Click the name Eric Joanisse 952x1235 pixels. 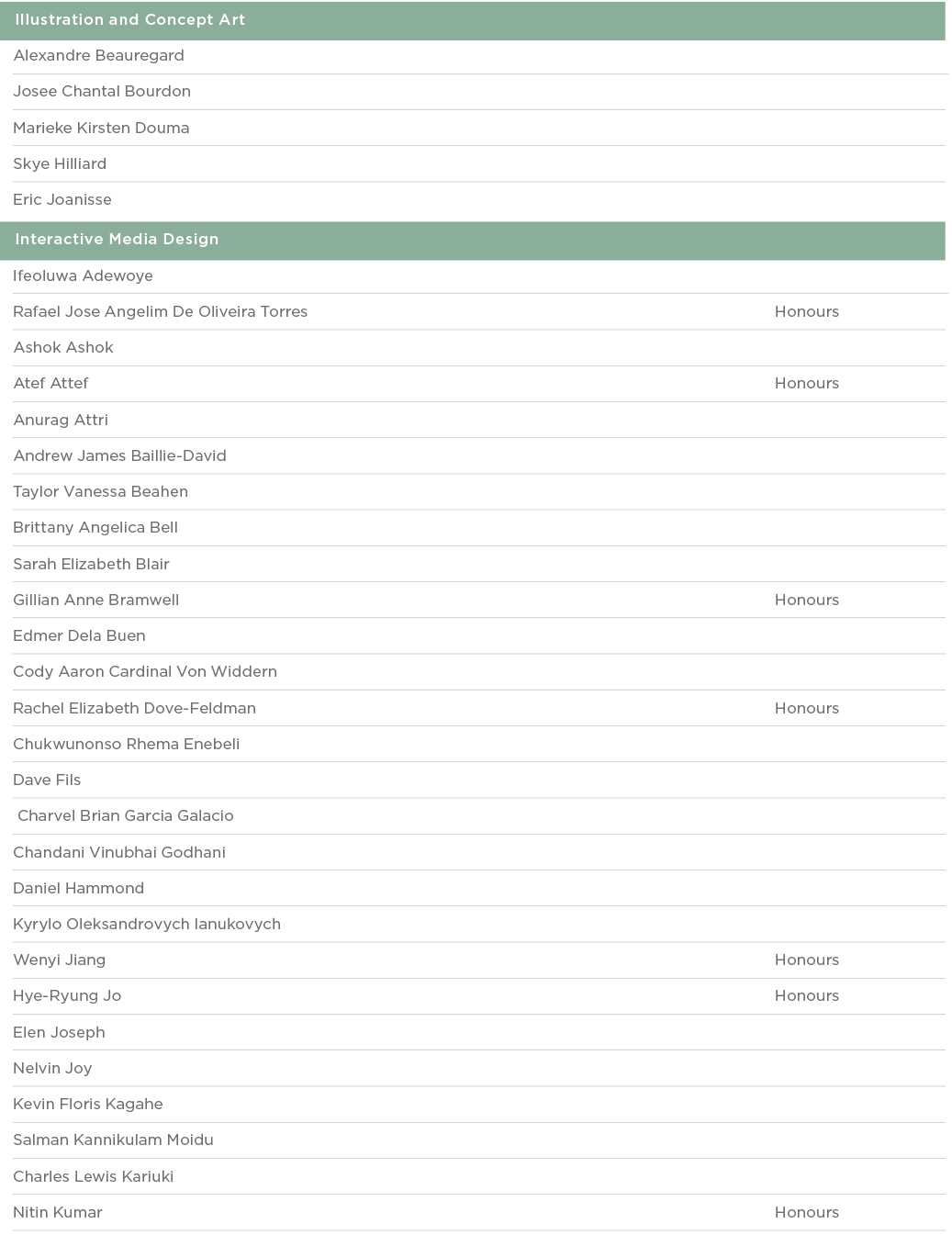click(x=62, y=200)
